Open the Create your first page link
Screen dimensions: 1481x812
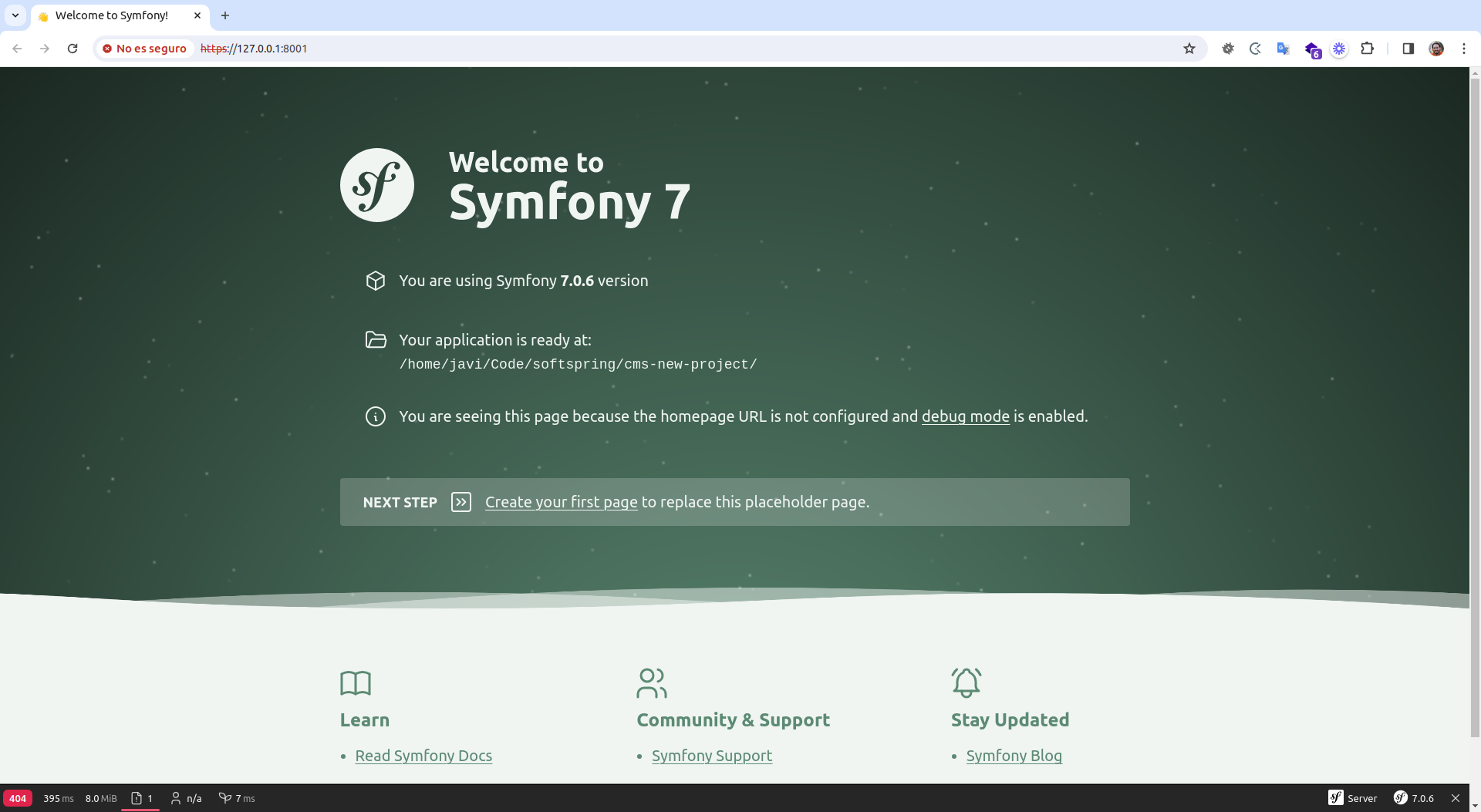click(561, 502)
